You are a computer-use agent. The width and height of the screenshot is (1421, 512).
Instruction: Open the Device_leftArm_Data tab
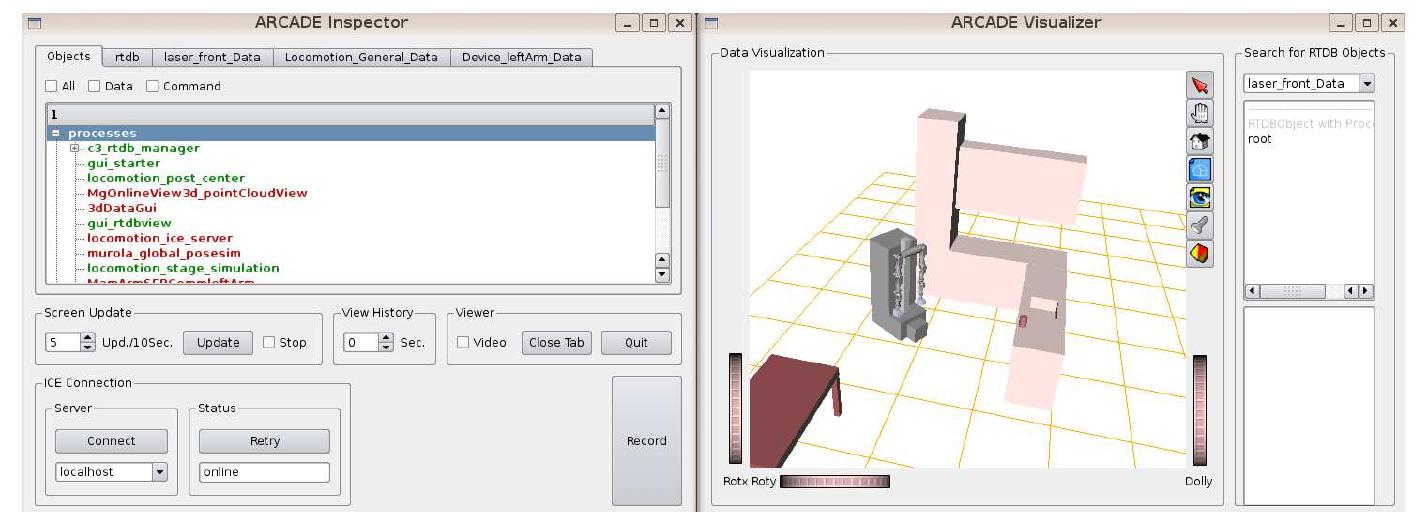pos(521,57)
